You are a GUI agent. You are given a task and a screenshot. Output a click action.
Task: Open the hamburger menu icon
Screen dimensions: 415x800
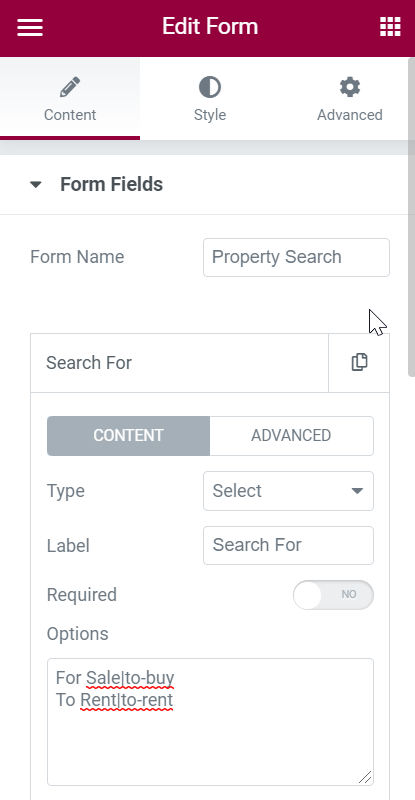(30, 27)
